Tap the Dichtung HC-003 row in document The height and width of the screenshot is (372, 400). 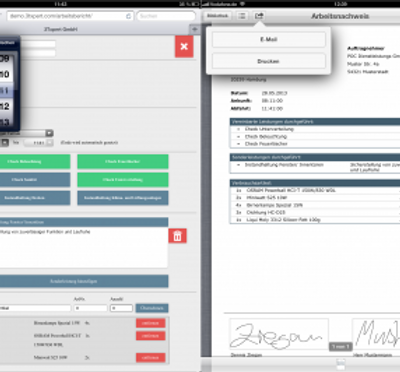click(x=315, y=213)
